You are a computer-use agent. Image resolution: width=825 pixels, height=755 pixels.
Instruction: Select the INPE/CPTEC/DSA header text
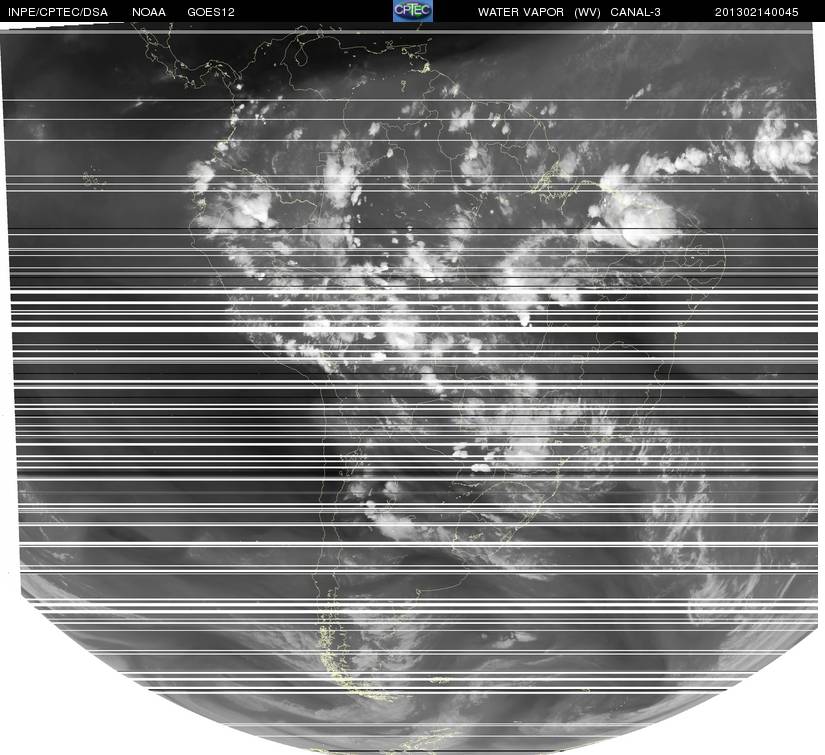pyautogui.click(x=58, y=12)
